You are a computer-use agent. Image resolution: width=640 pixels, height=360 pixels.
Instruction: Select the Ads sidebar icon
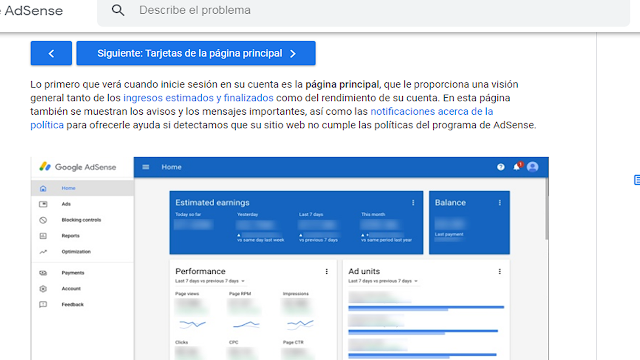tap(43, 204)
